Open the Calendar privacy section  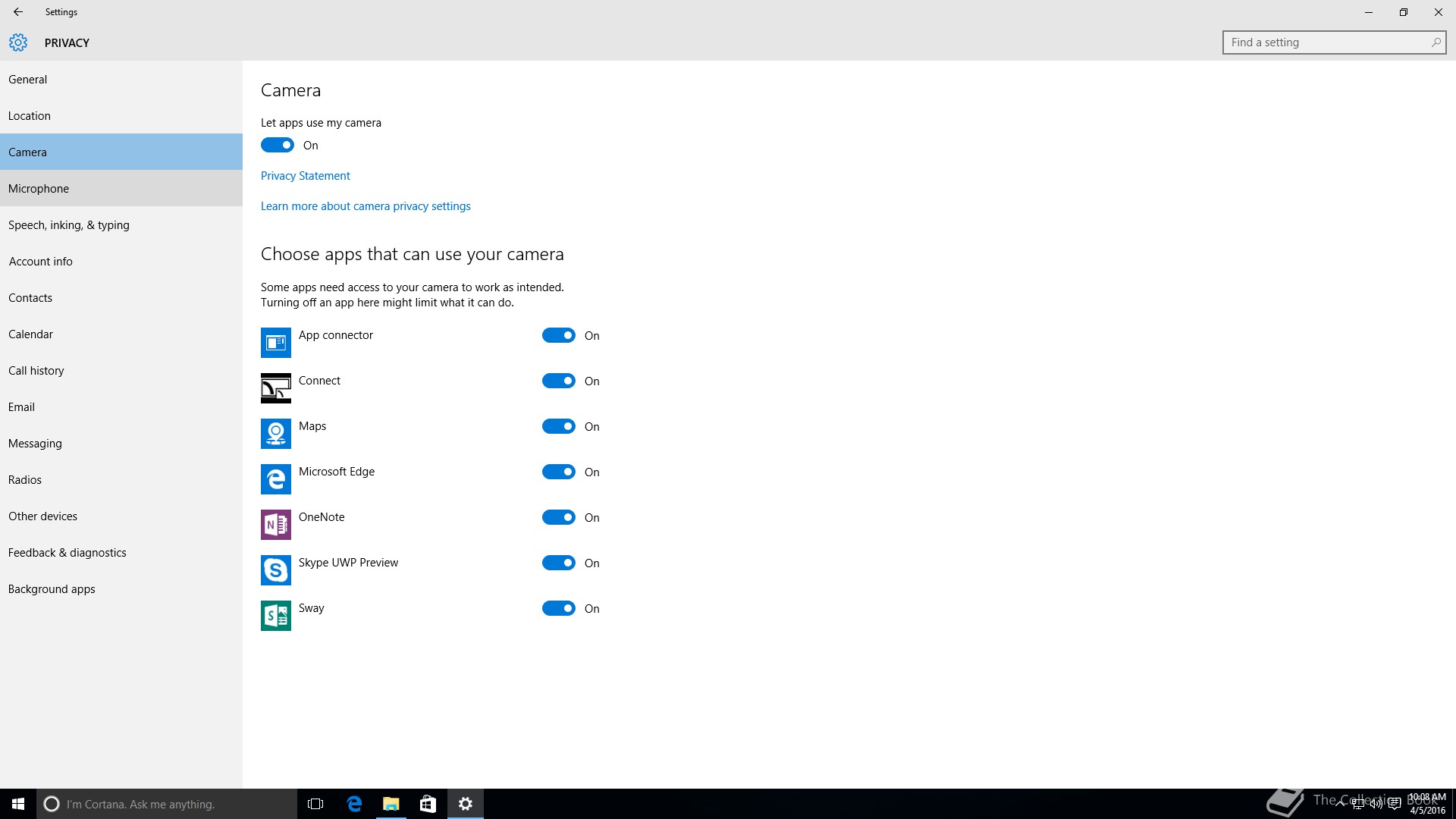click(121, 334)
